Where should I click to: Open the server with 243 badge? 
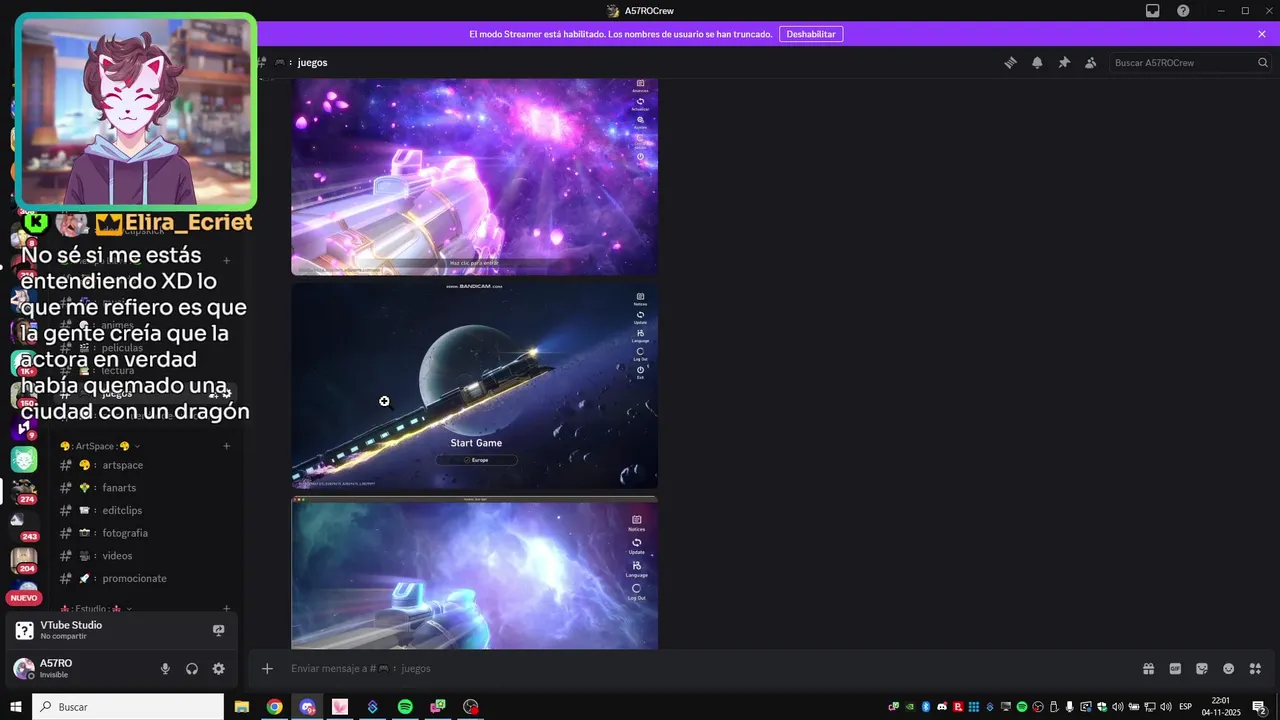(x=24, y=527)
